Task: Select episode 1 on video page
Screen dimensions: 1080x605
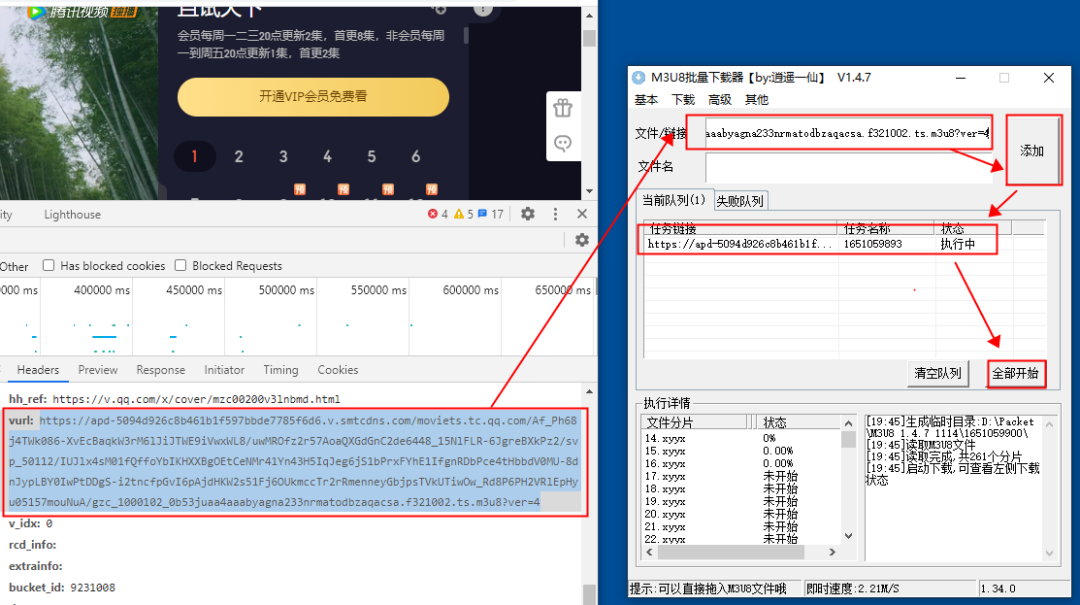Action: (194, 156)
